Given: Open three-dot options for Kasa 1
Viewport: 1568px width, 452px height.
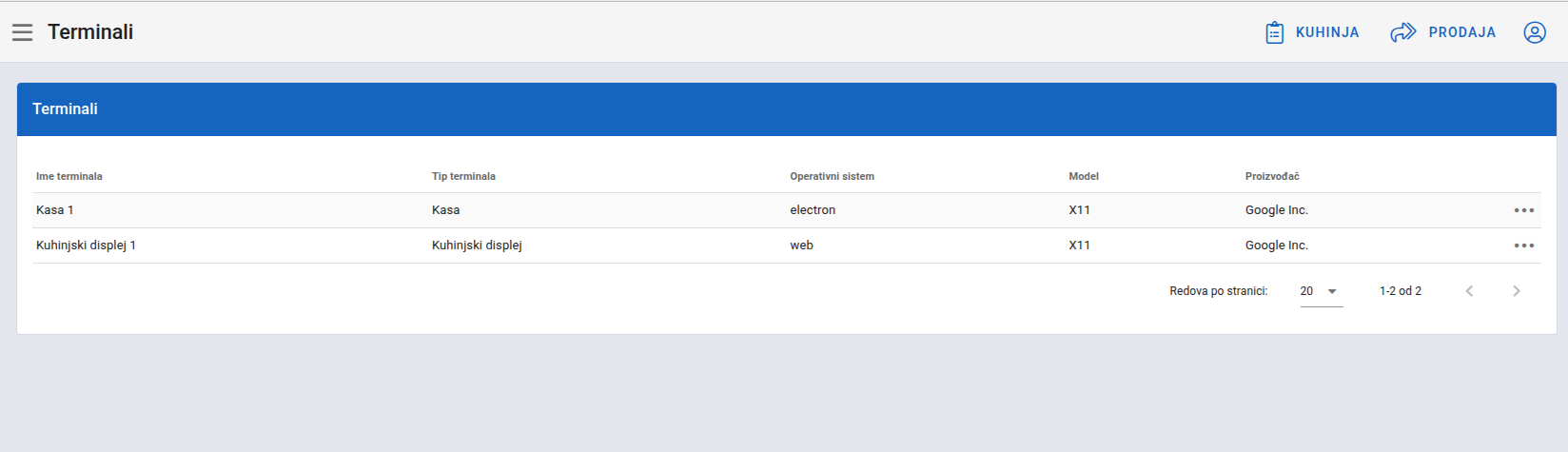Looking at the screenshot, I should coord(1523,210).
